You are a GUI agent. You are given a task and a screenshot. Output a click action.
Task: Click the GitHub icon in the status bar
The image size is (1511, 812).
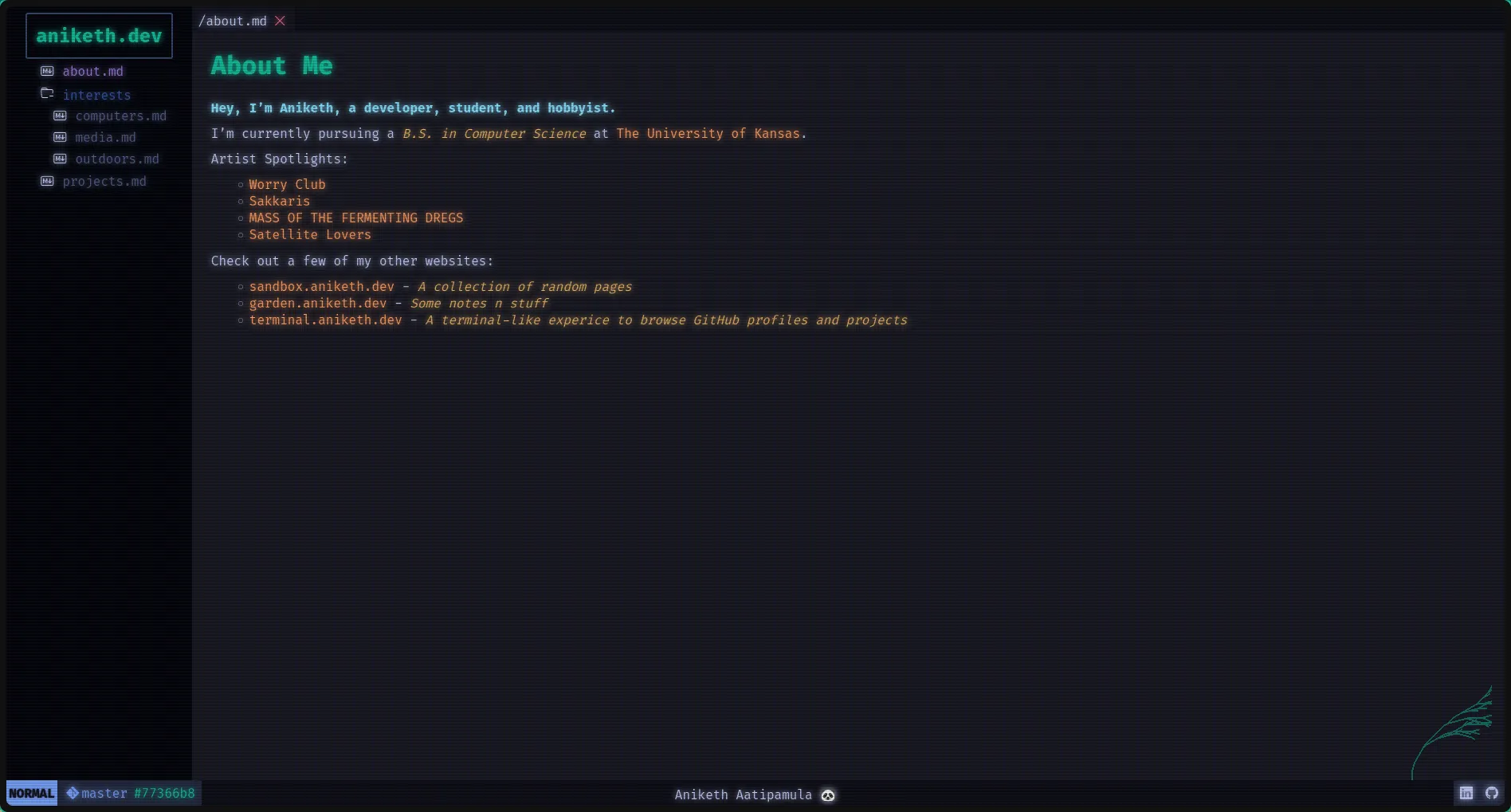click(1491, 793)
